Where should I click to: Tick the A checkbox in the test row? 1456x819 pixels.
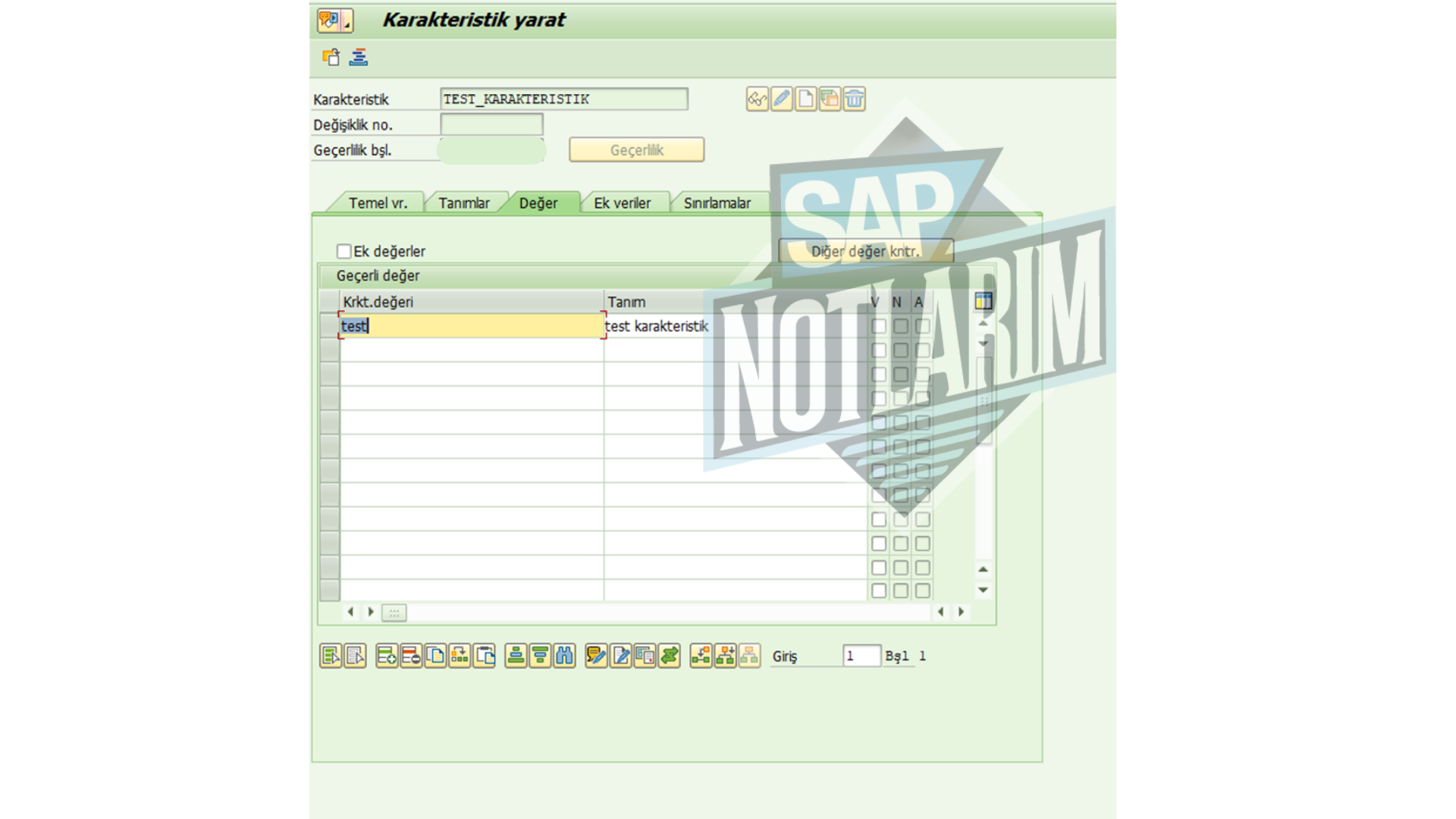[922, 326]
